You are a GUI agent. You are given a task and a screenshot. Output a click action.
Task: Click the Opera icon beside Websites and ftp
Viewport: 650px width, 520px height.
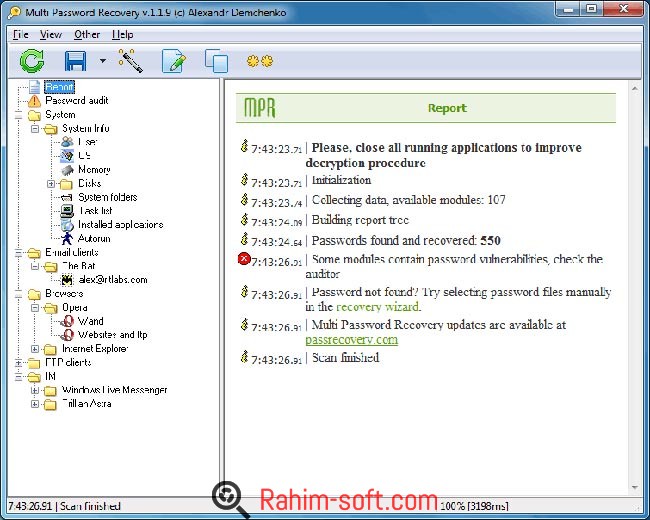[x=67, y=335]
